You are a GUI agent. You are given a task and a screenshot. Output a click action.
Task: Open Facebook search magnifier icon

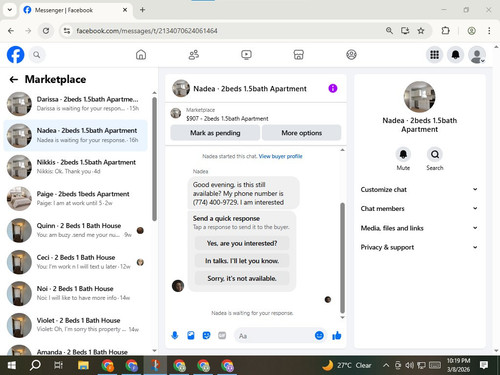click(x=37, y=55)
